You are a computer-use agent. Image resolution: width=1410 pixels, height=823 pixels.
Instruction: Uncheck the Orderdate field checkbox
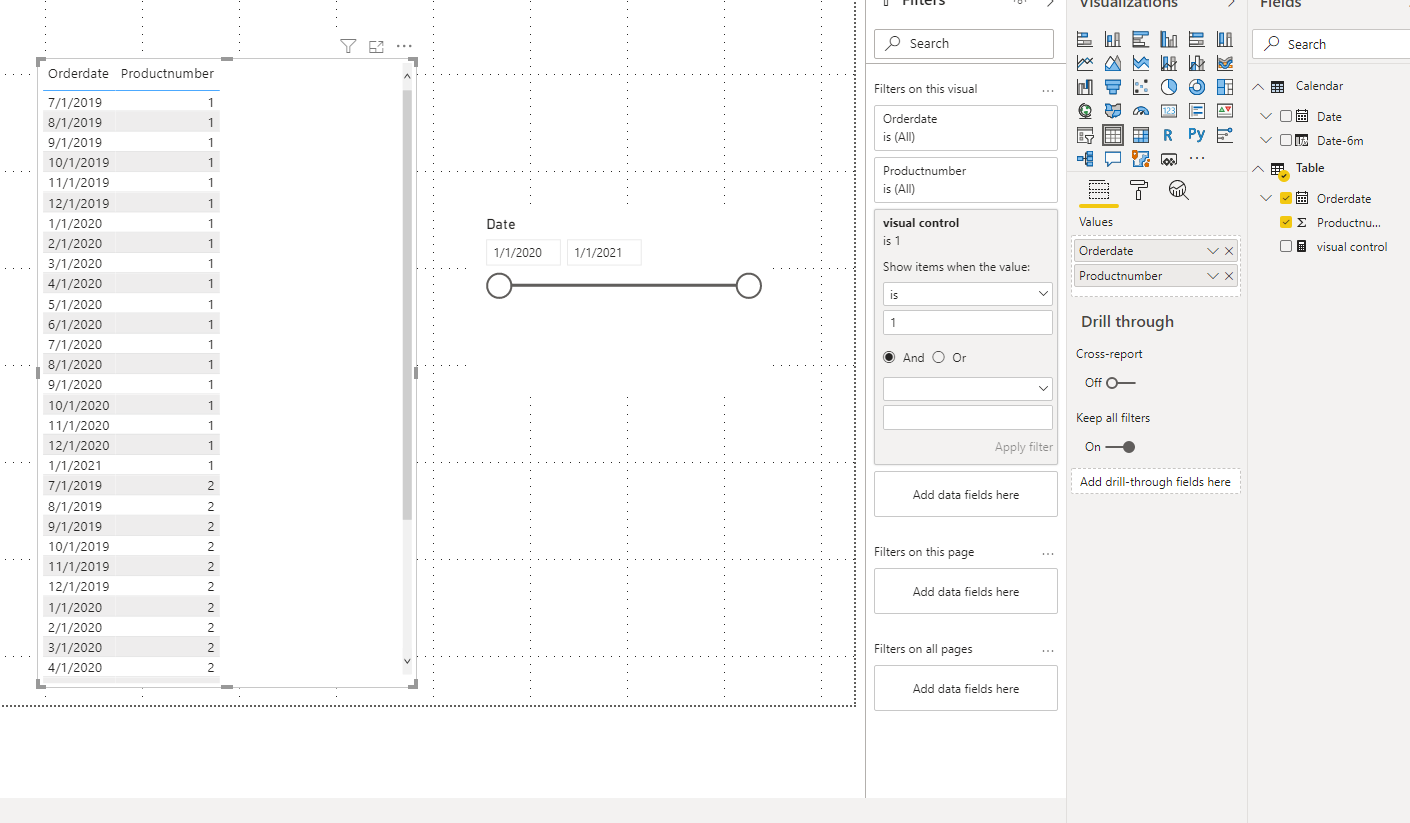point(1286,198)
